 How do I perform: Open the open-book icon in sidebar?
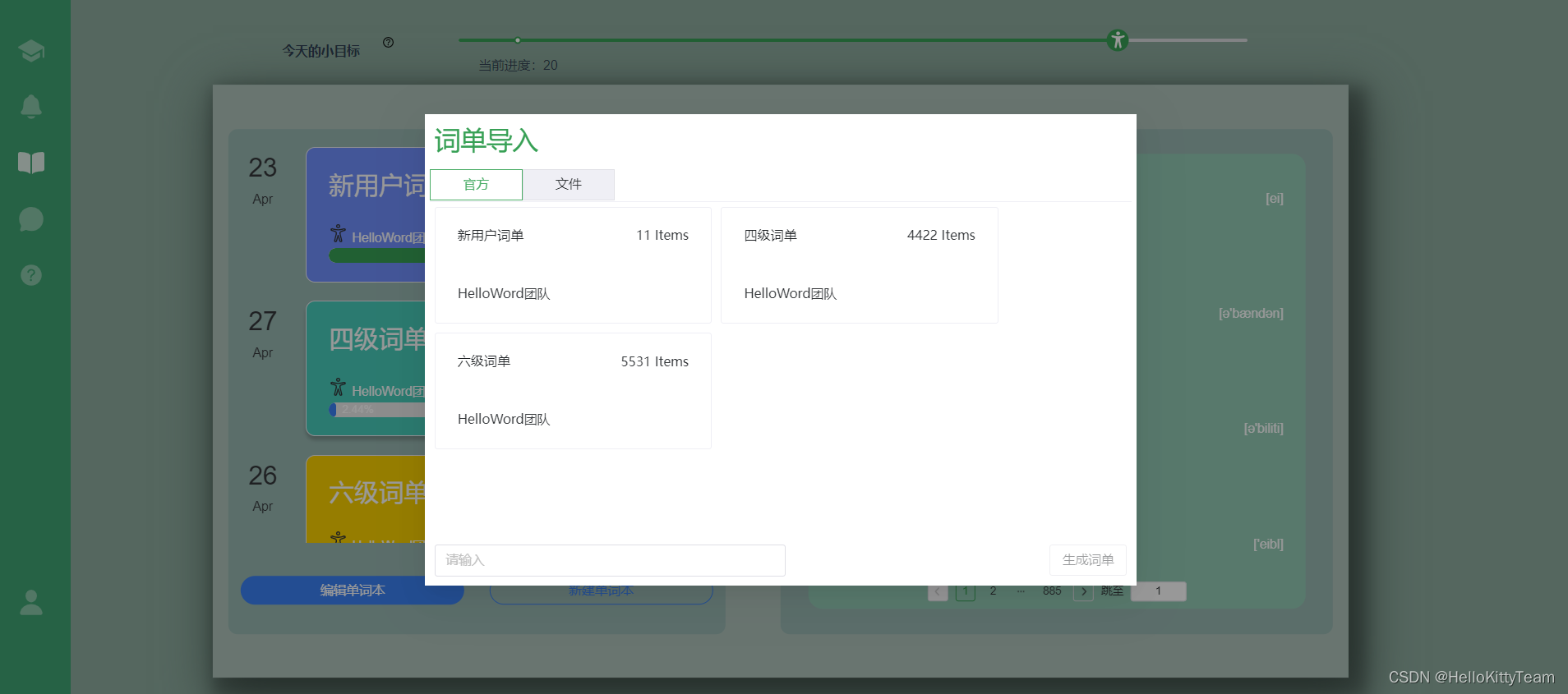[31, 163]
